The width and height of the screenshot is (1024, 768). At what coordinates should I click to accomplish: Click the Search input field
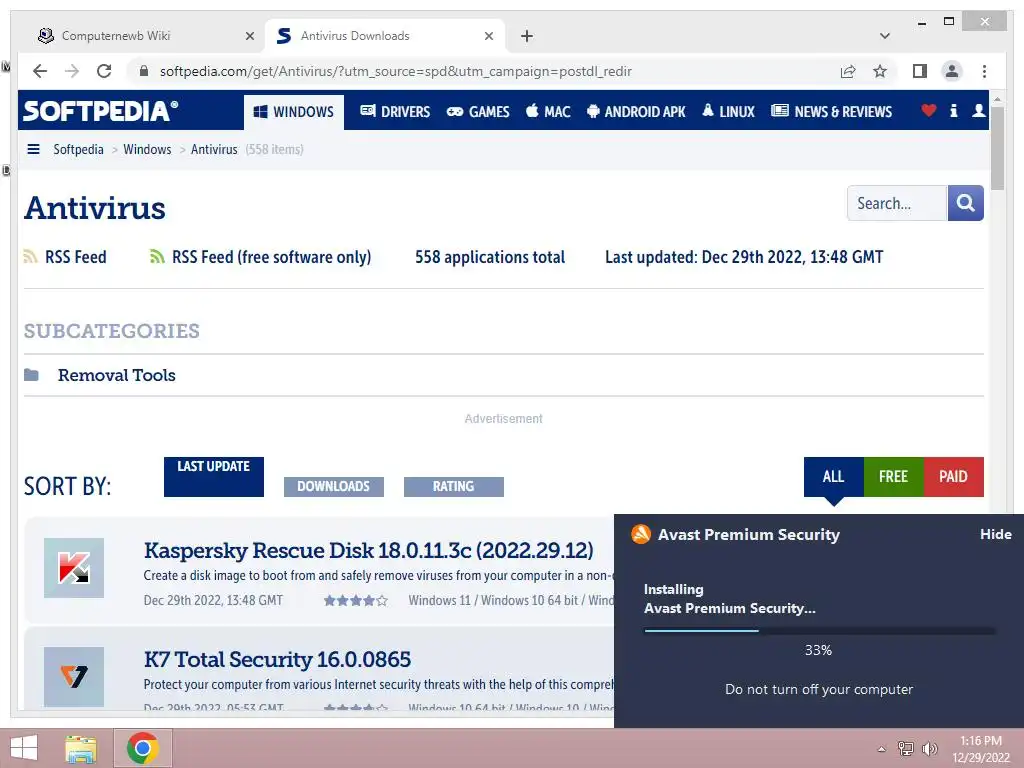click(x=897, y=203)
